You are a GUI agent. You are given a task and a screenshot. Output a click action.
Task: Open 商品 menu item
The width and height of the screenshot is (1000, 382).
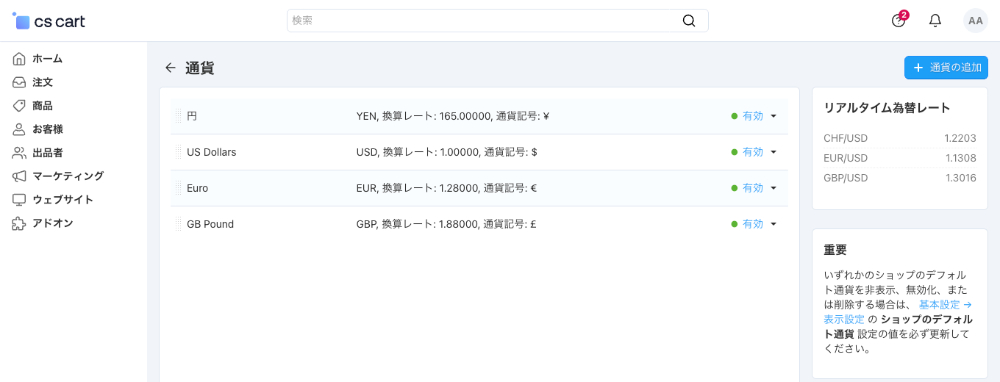42,106
